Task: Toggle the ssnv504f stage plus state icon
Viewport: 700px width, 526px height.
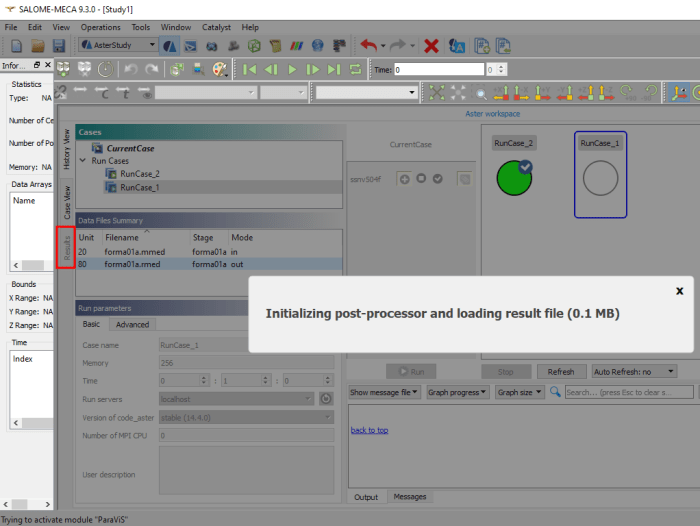Action: pyautogui.click(x=404, y=179)
